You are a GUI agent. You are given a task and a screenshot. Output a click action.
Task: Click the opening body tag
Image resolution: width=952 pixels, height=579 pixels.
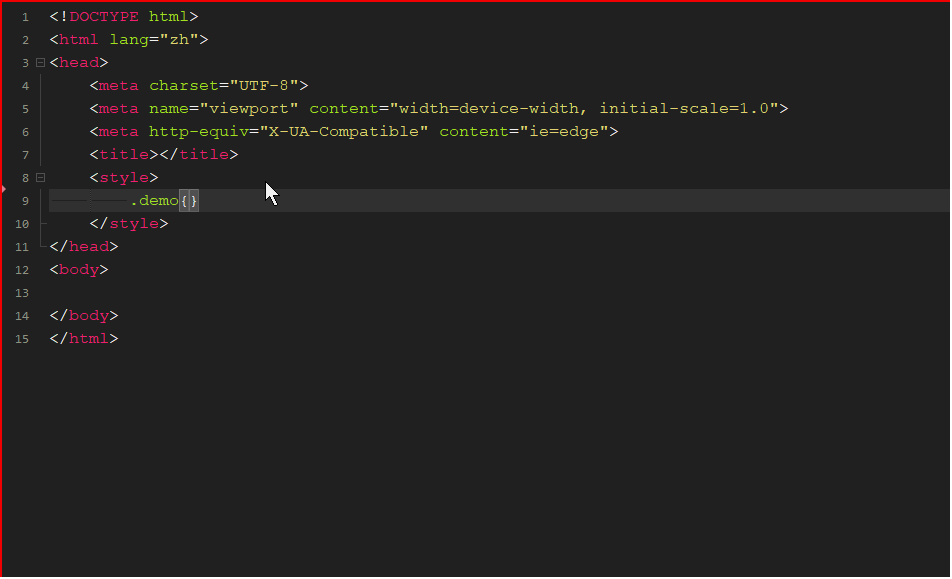79,270
